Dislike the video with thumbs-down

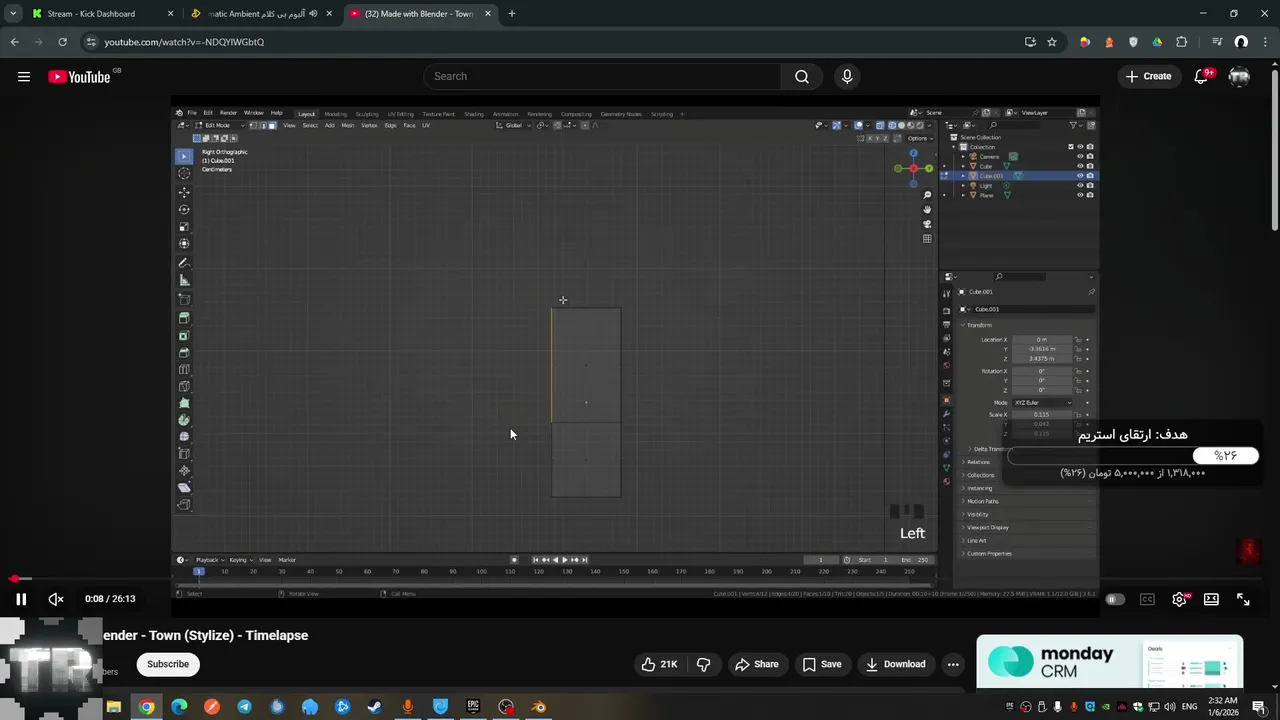coord(703,664)
